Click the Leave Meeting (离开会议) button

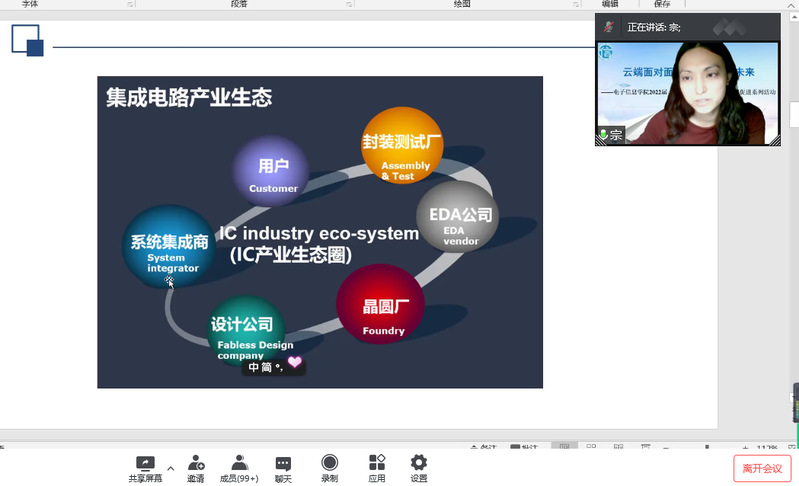[x=762, y=467]
